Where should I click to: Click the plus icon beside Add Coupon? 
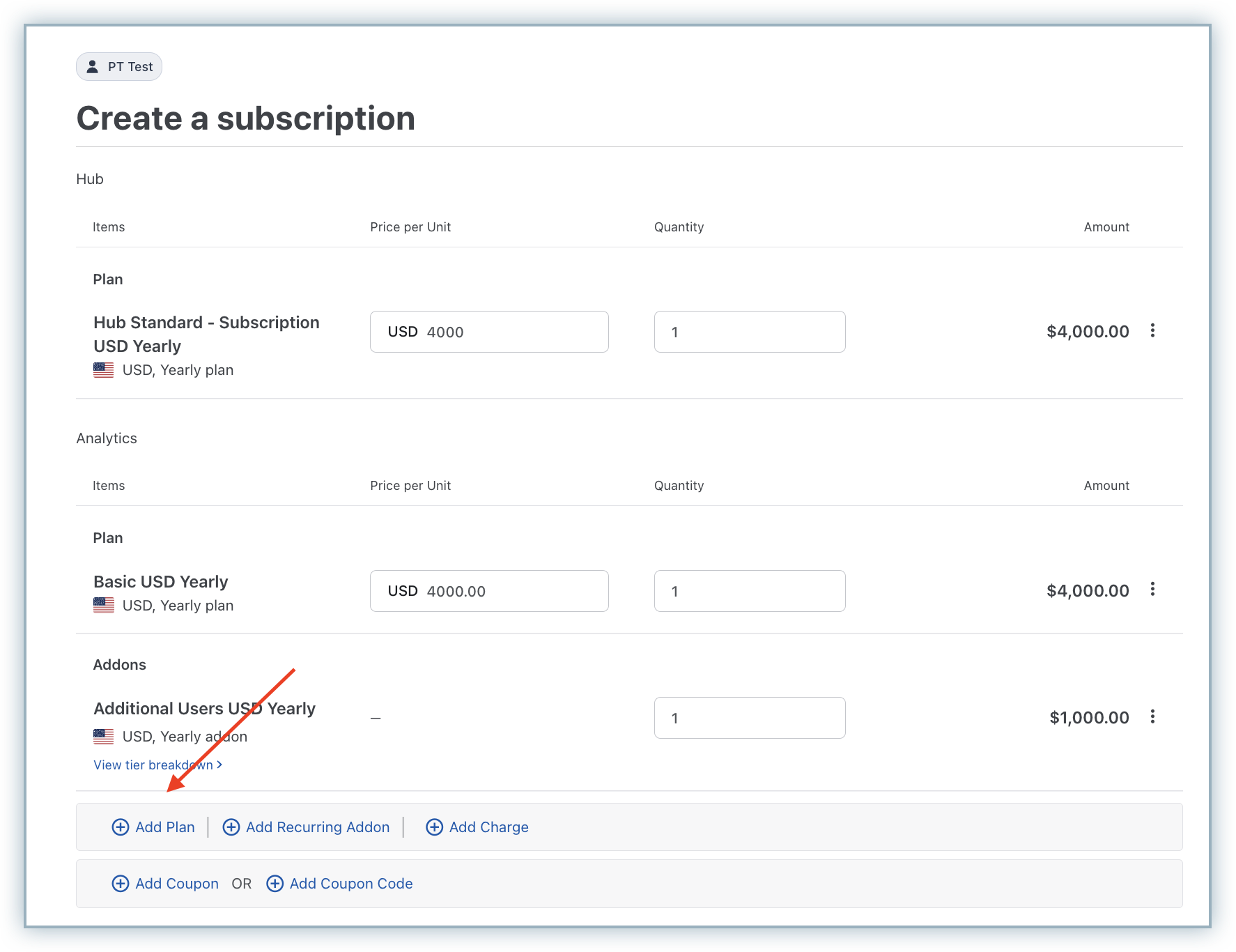121,884
